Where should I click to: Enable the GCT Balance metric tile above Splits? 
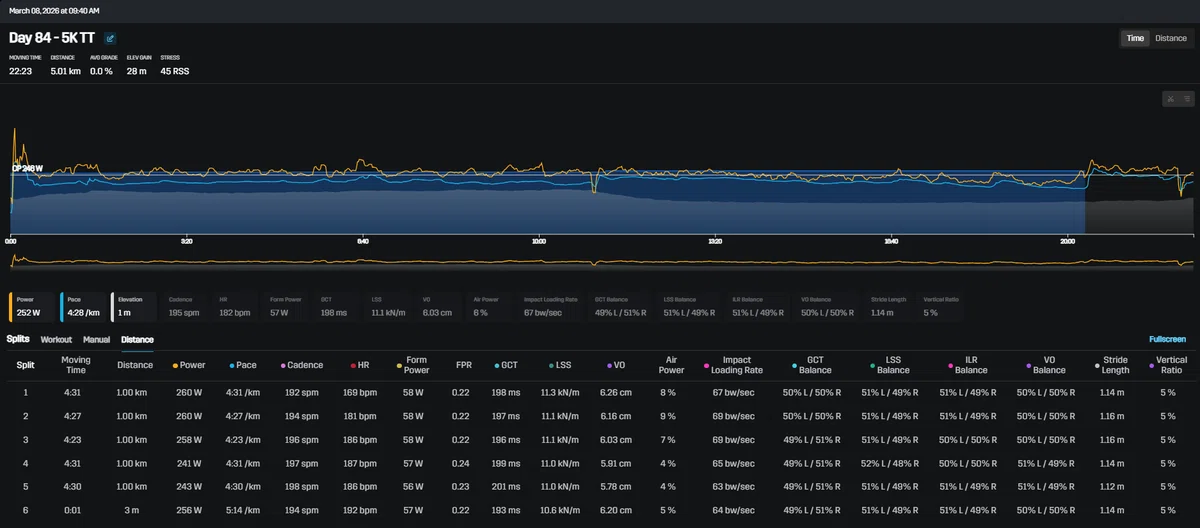(x=623, y=307)
